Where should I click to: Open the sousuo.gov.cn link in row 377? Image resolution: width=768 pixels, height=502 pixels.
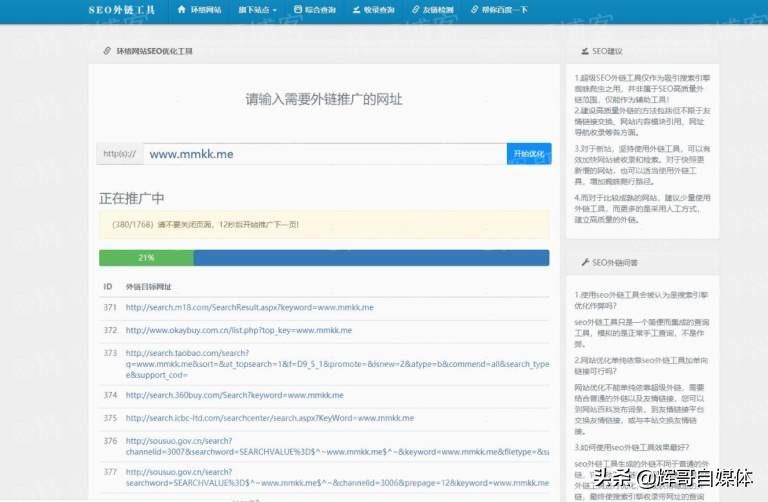(x=337, y=478)
